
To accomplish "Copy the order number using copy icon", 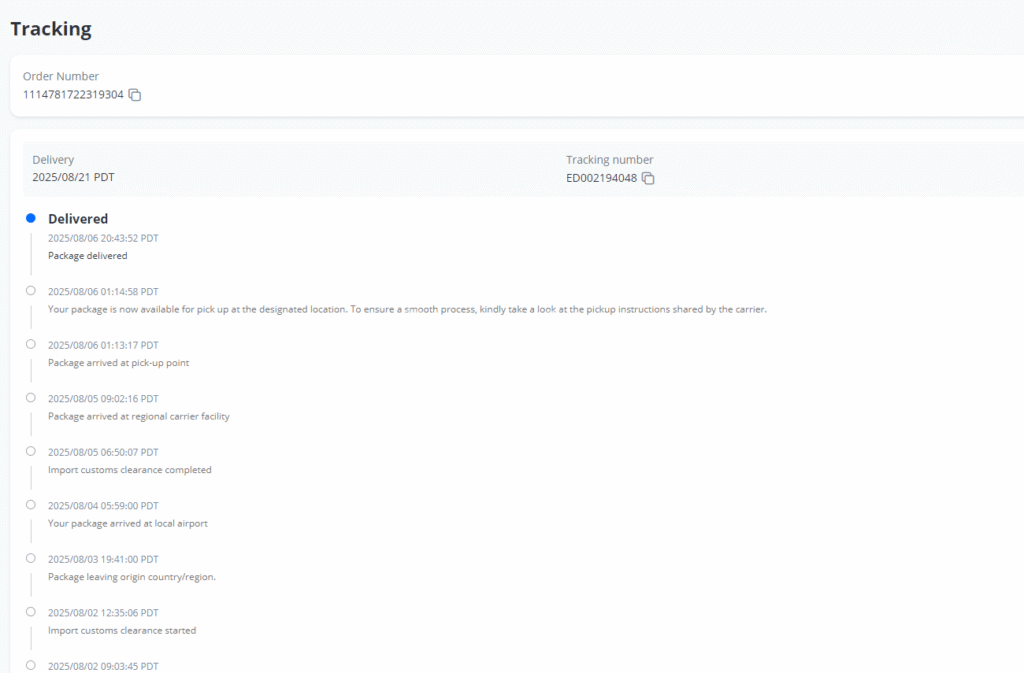I will point(135,95).
